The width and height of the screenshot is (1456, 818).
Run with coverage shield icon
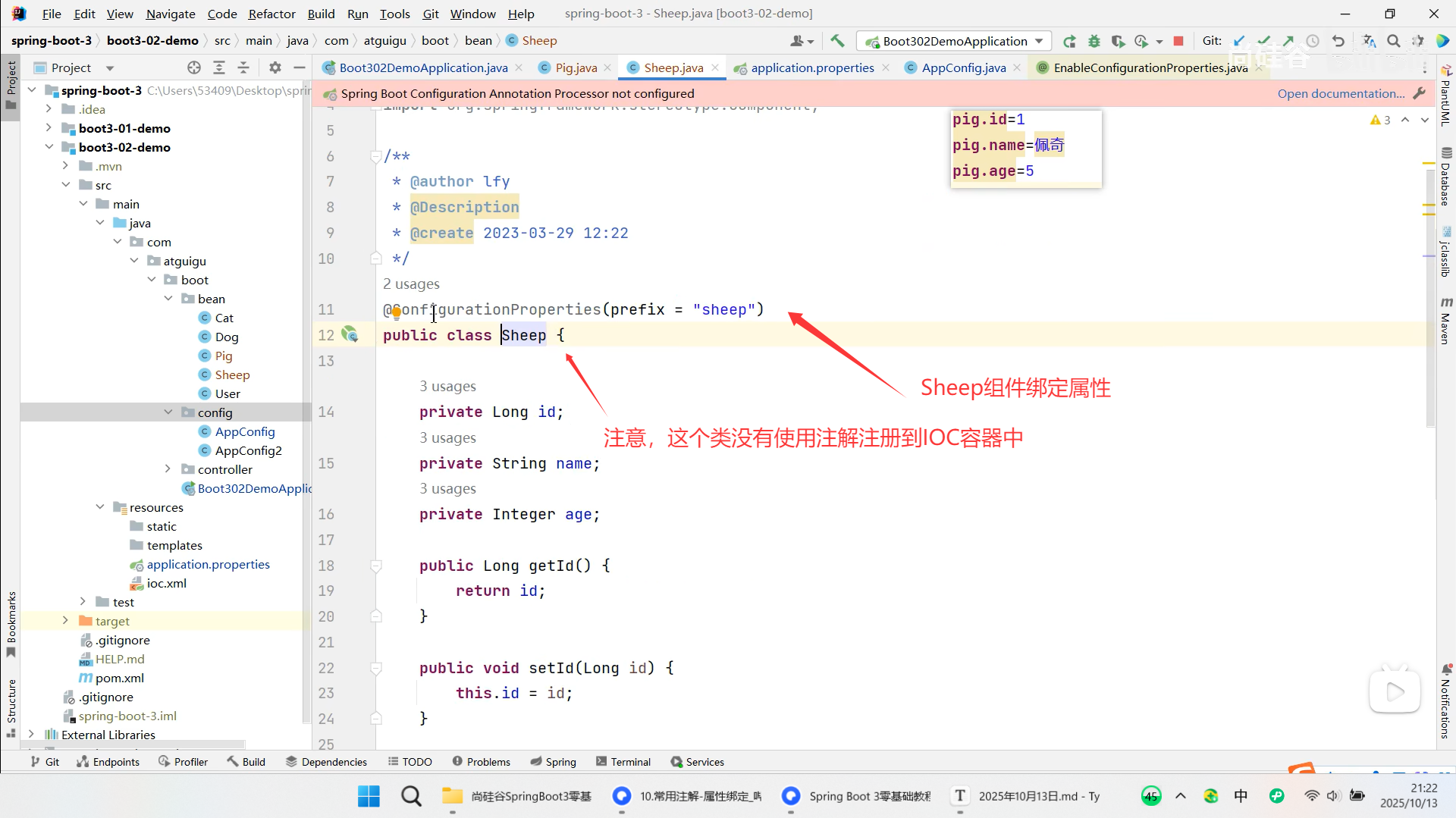[x=1118, y=41]
